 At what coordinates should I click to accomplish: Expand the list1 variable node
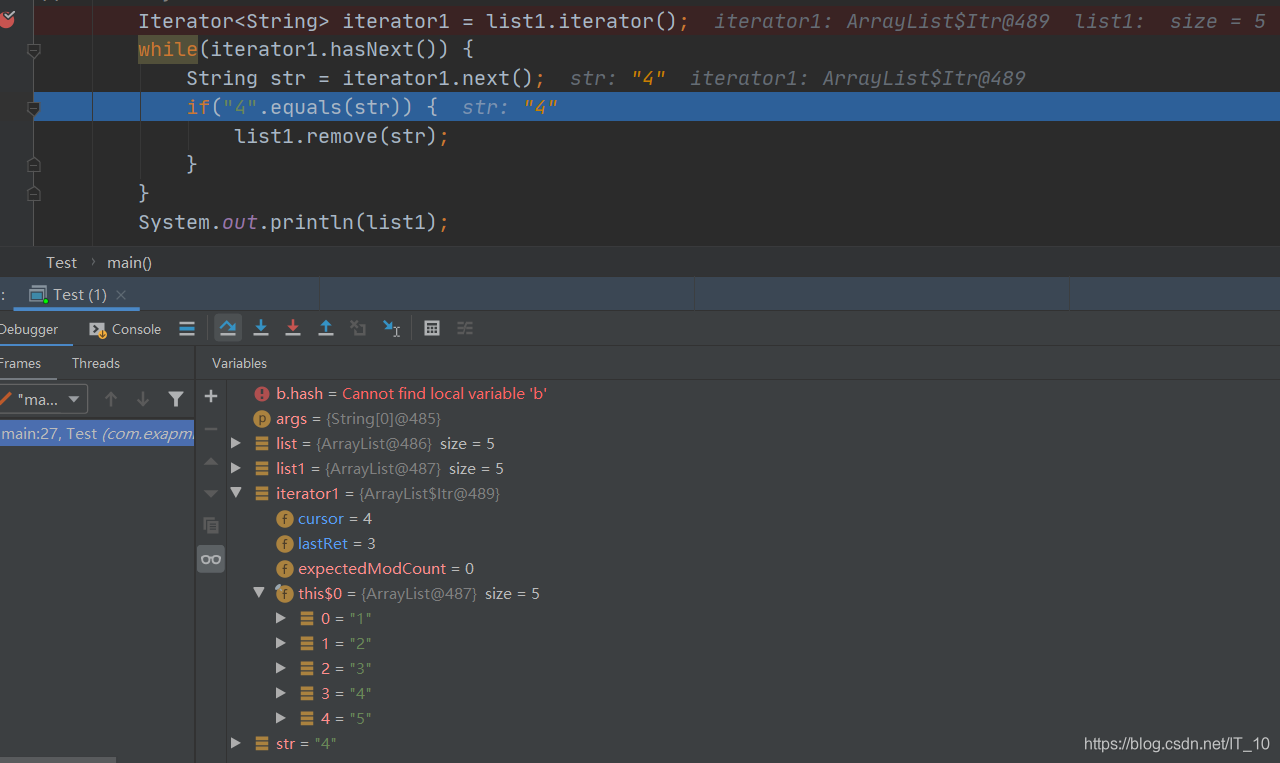pyautogui.click(x=236, y=468)
